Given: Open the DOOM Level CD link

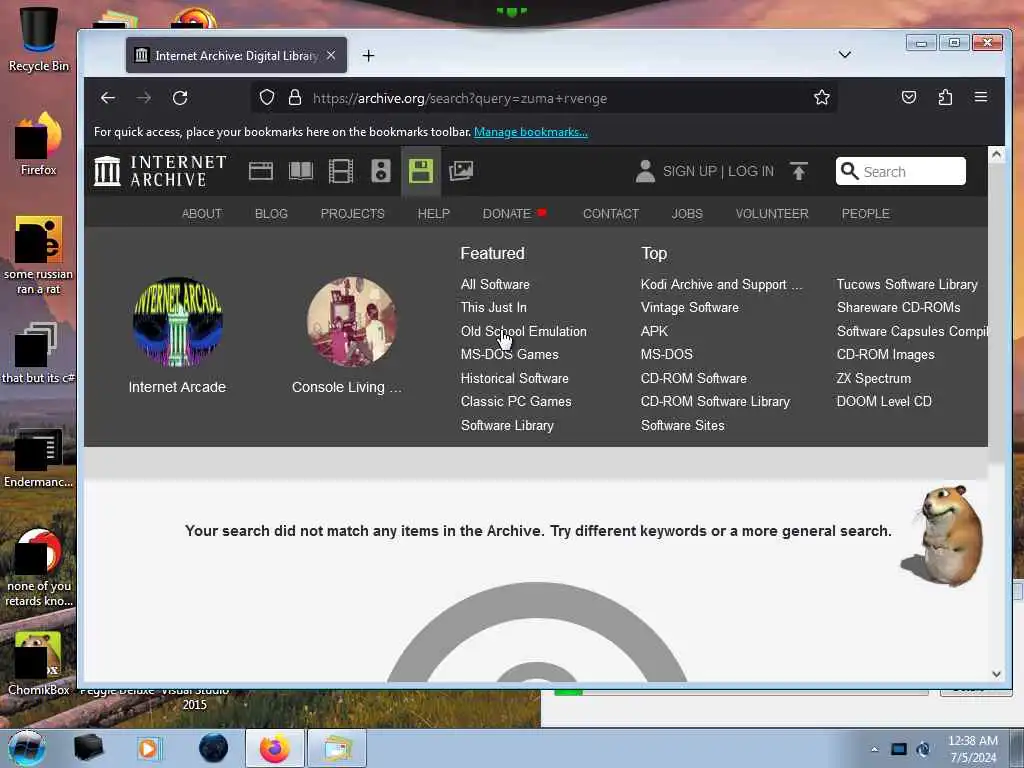Looking at the screenshot, I should tap(884, 401).
